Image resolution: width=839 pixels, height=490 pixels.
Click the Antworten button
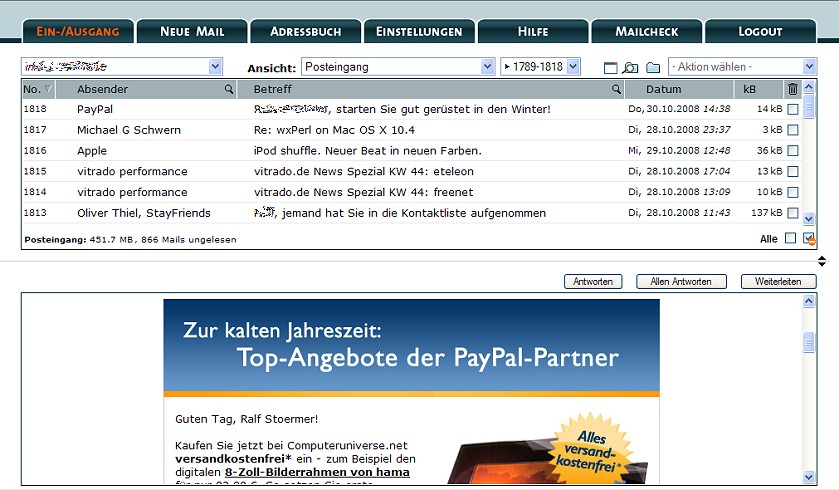(593, 281)
